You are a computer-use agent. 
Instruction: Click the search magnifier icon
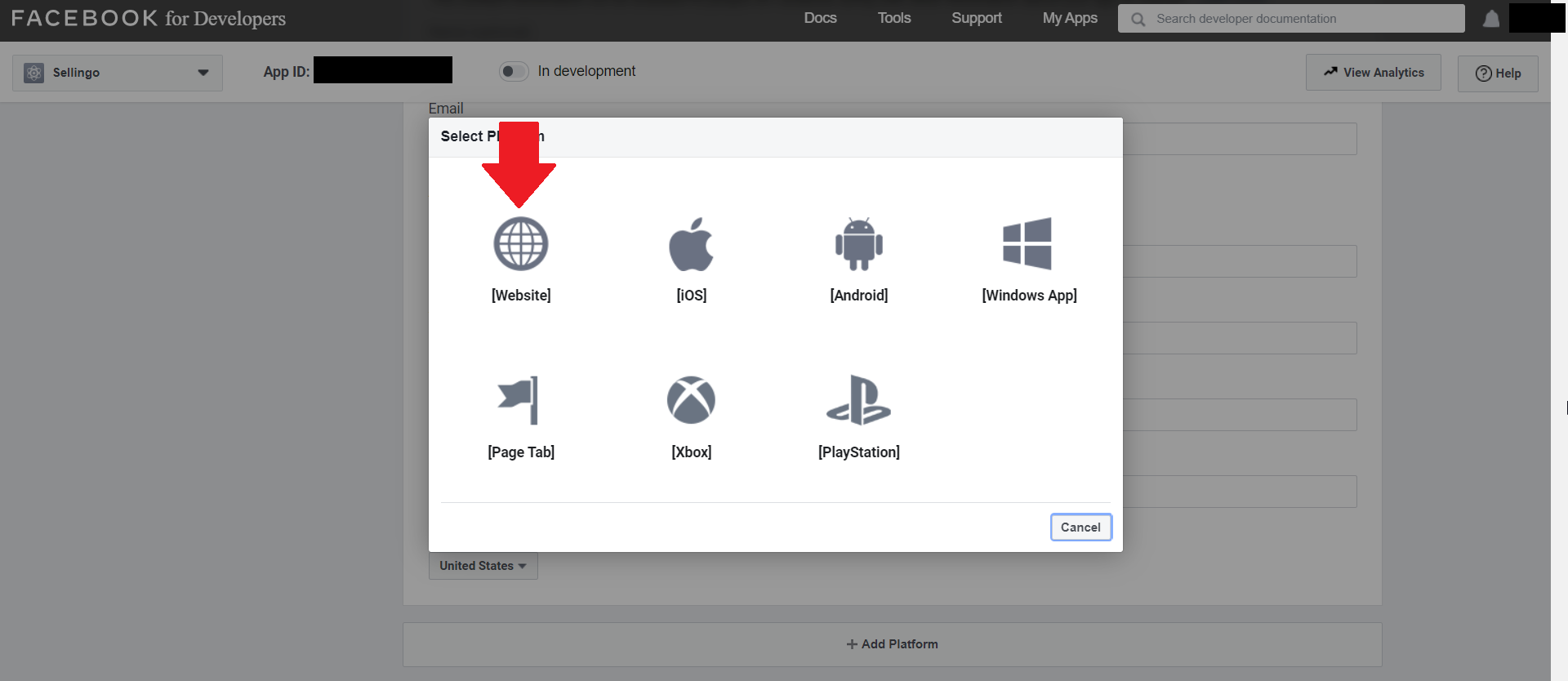[x=1138, y=19]
